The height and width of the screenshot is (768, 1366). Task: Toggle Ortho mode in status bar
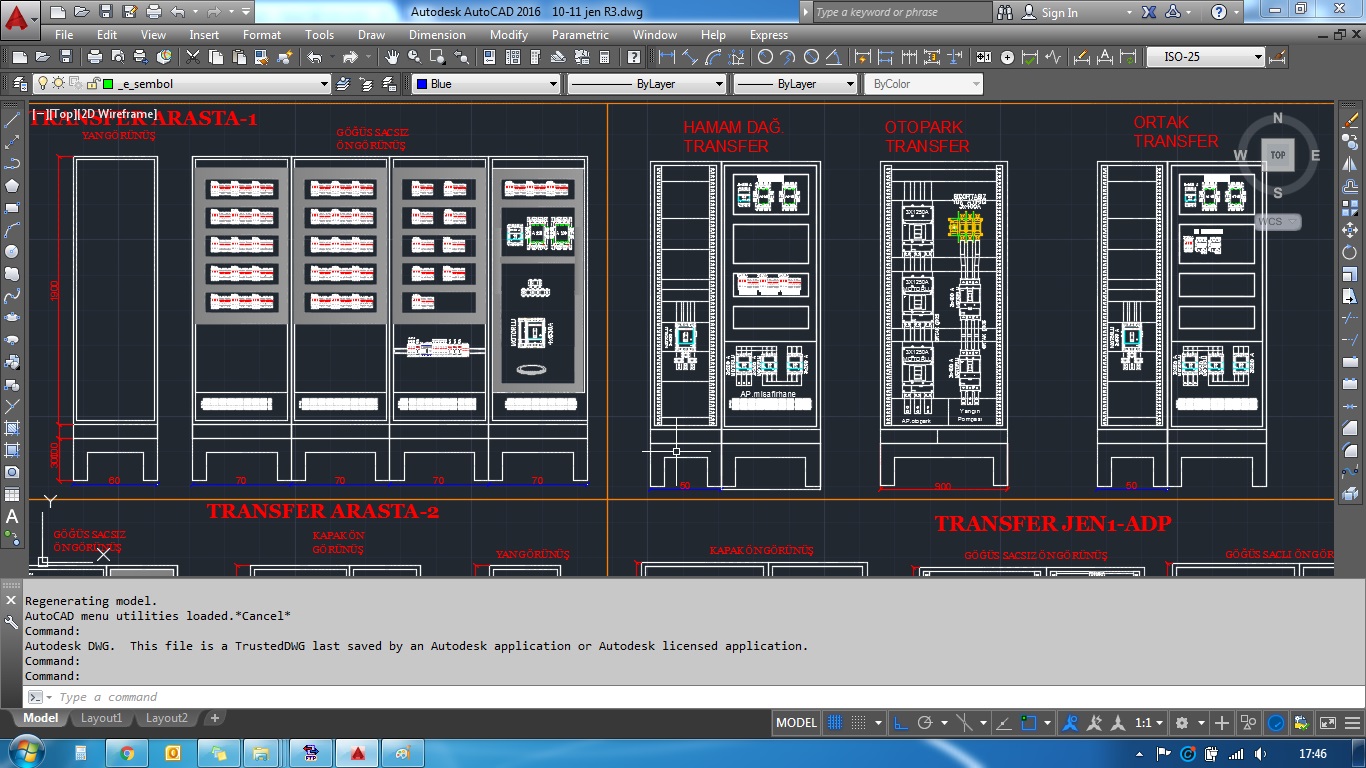(x=900, y=723)
